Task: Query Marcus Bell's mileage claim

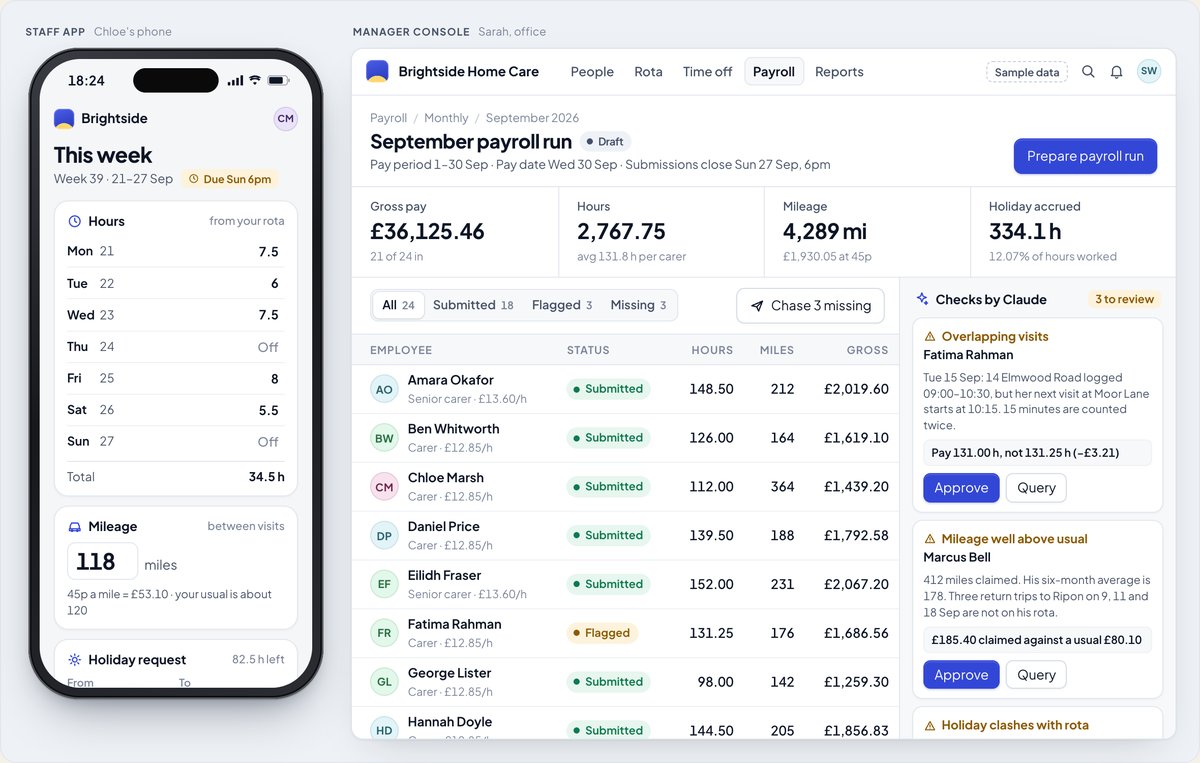Action: tap(1036, 675)
